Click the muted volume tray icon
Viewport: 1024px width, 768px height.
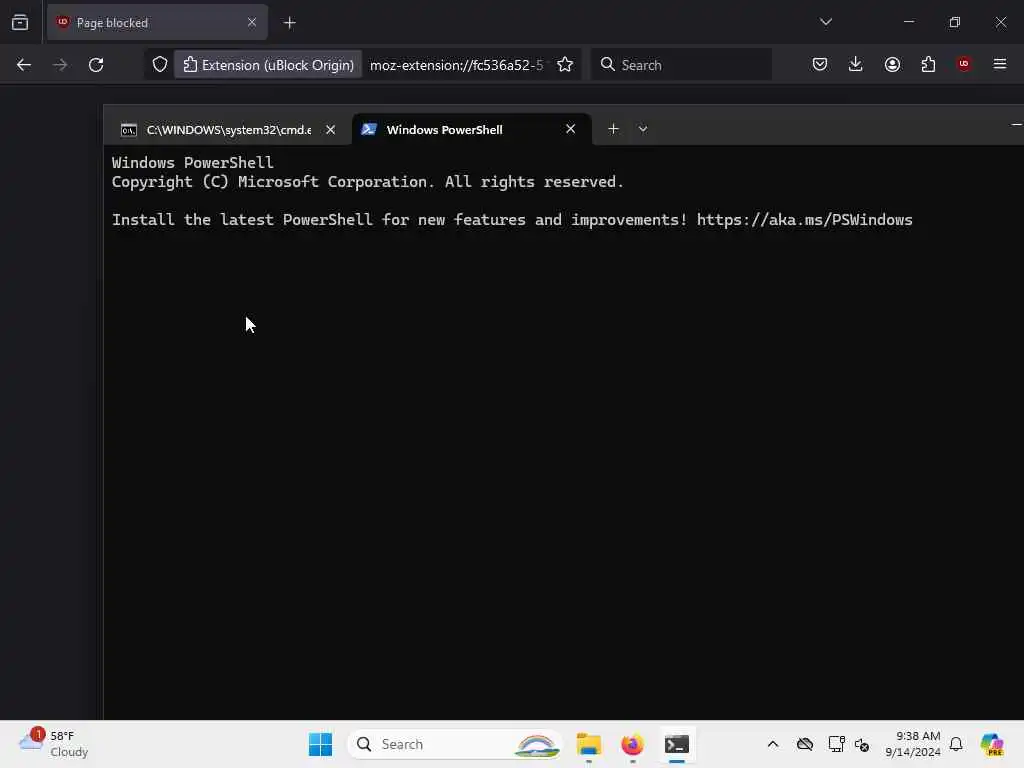862,744
